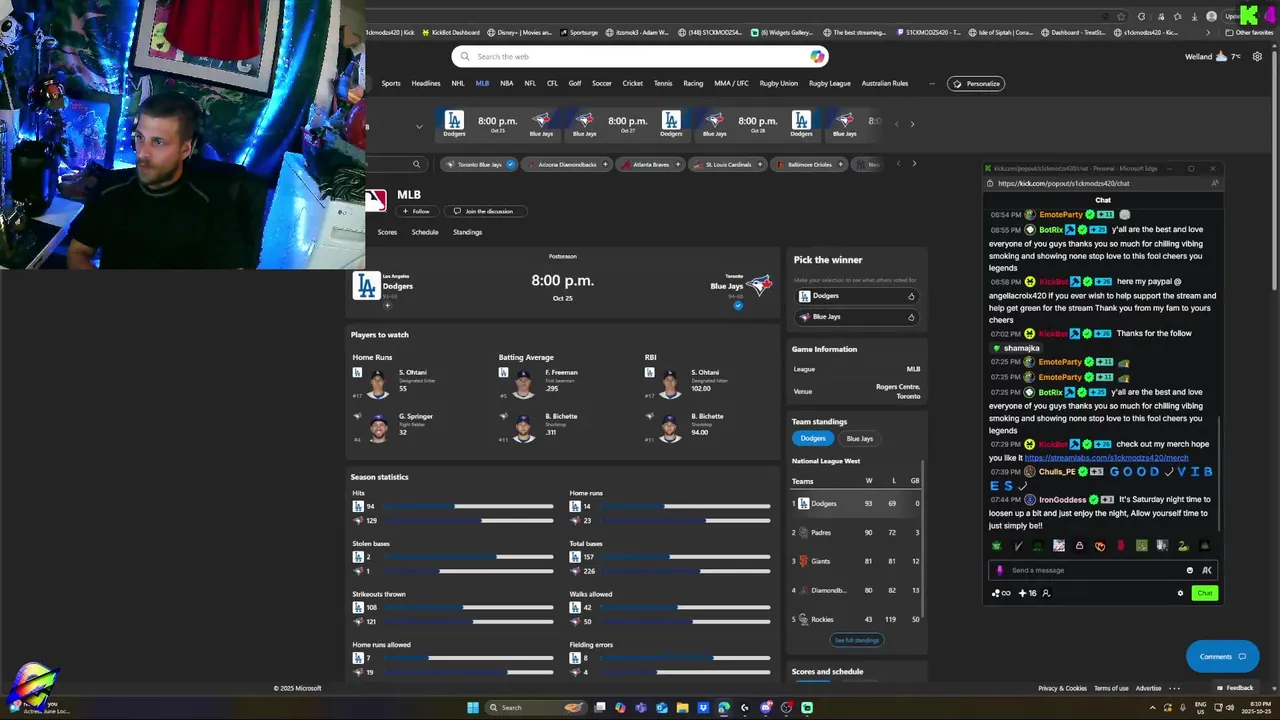Toggle follow on Toronto Blue Jays chip
This screenshot has width=1280, height=720.
click(x=510, y=164)
